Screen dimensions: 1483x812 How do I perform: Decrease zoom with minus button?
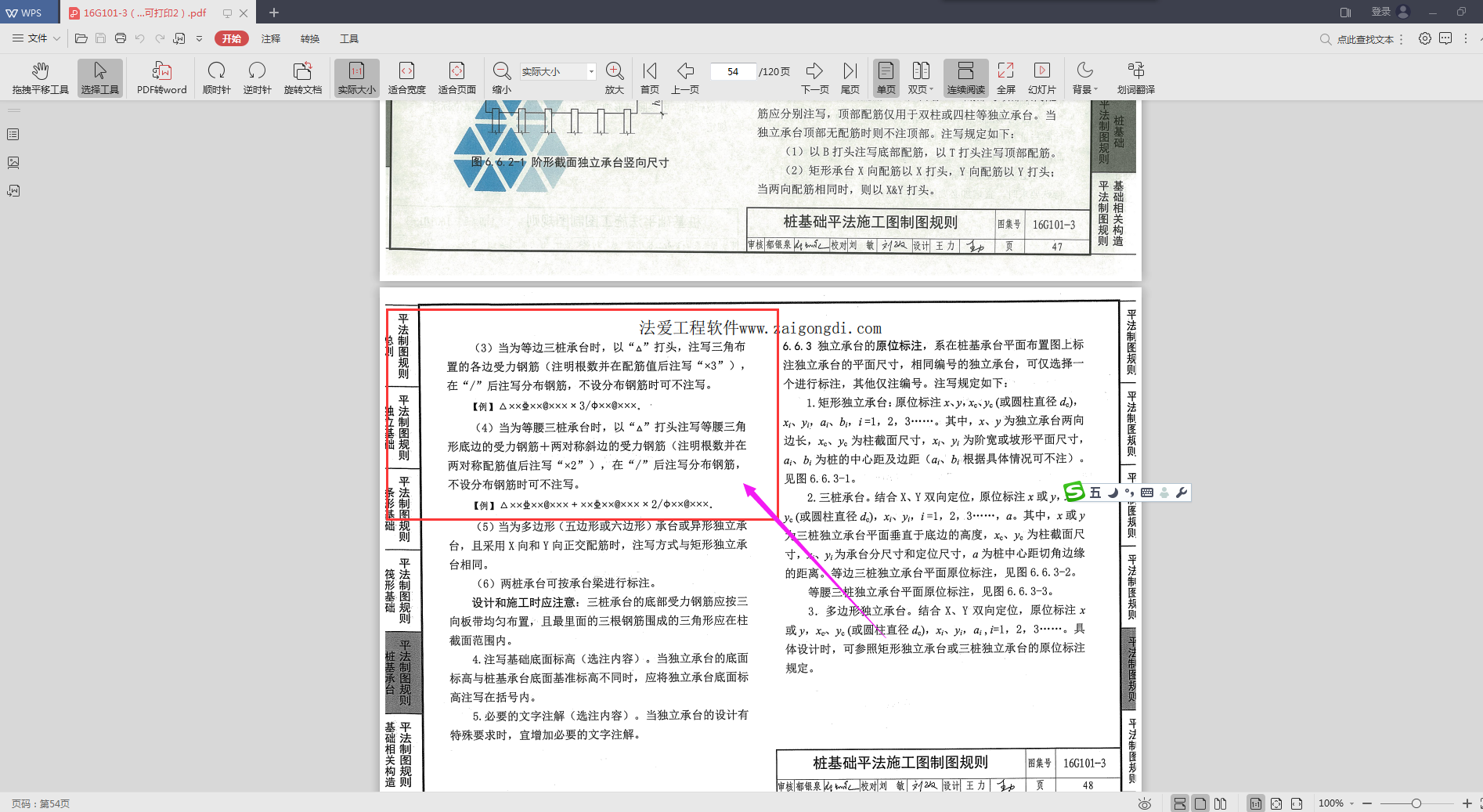pyautogui.click(x=1367, y=803)
